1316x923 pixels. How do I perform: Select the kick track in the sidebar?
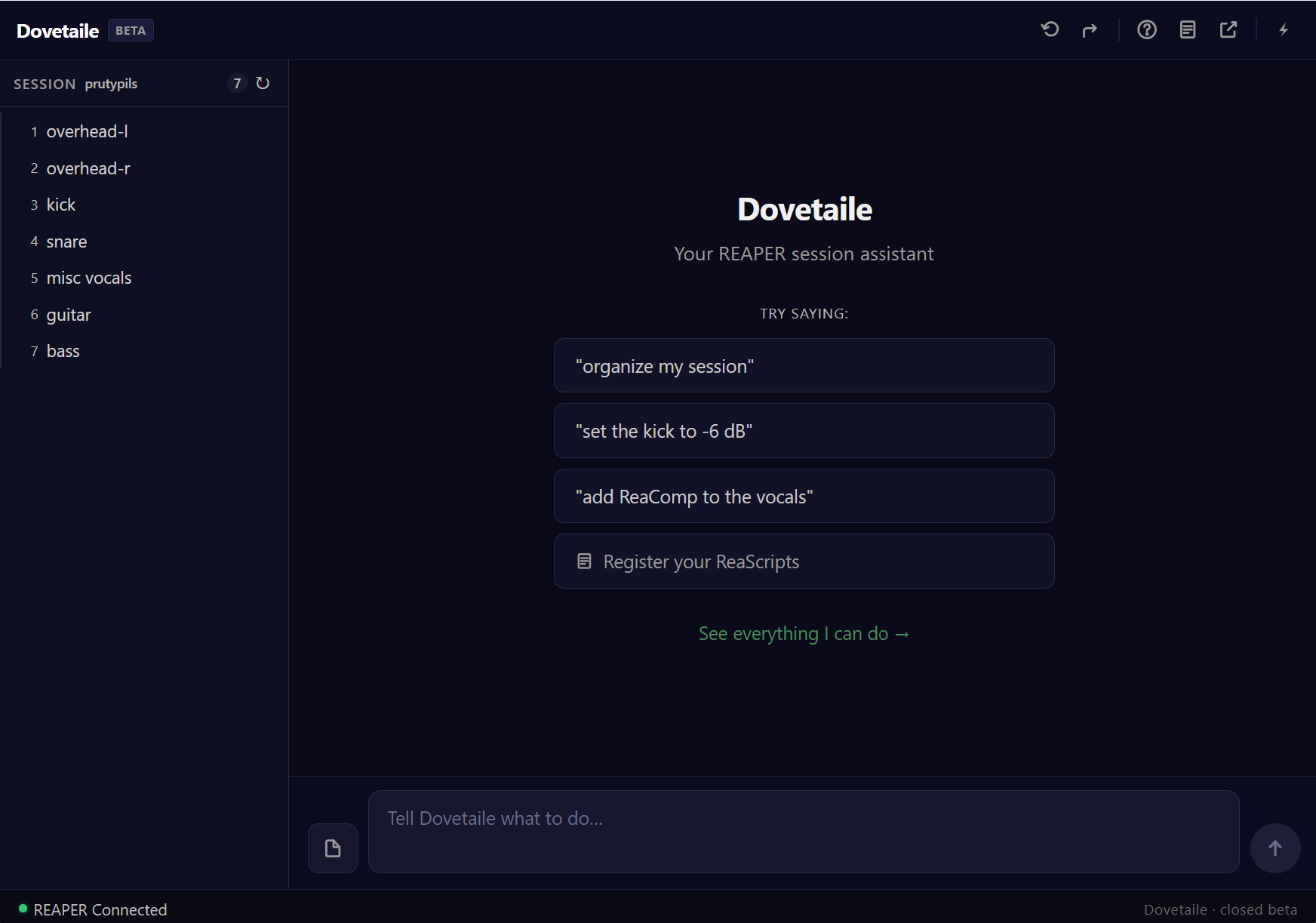(x=60, y=204)
